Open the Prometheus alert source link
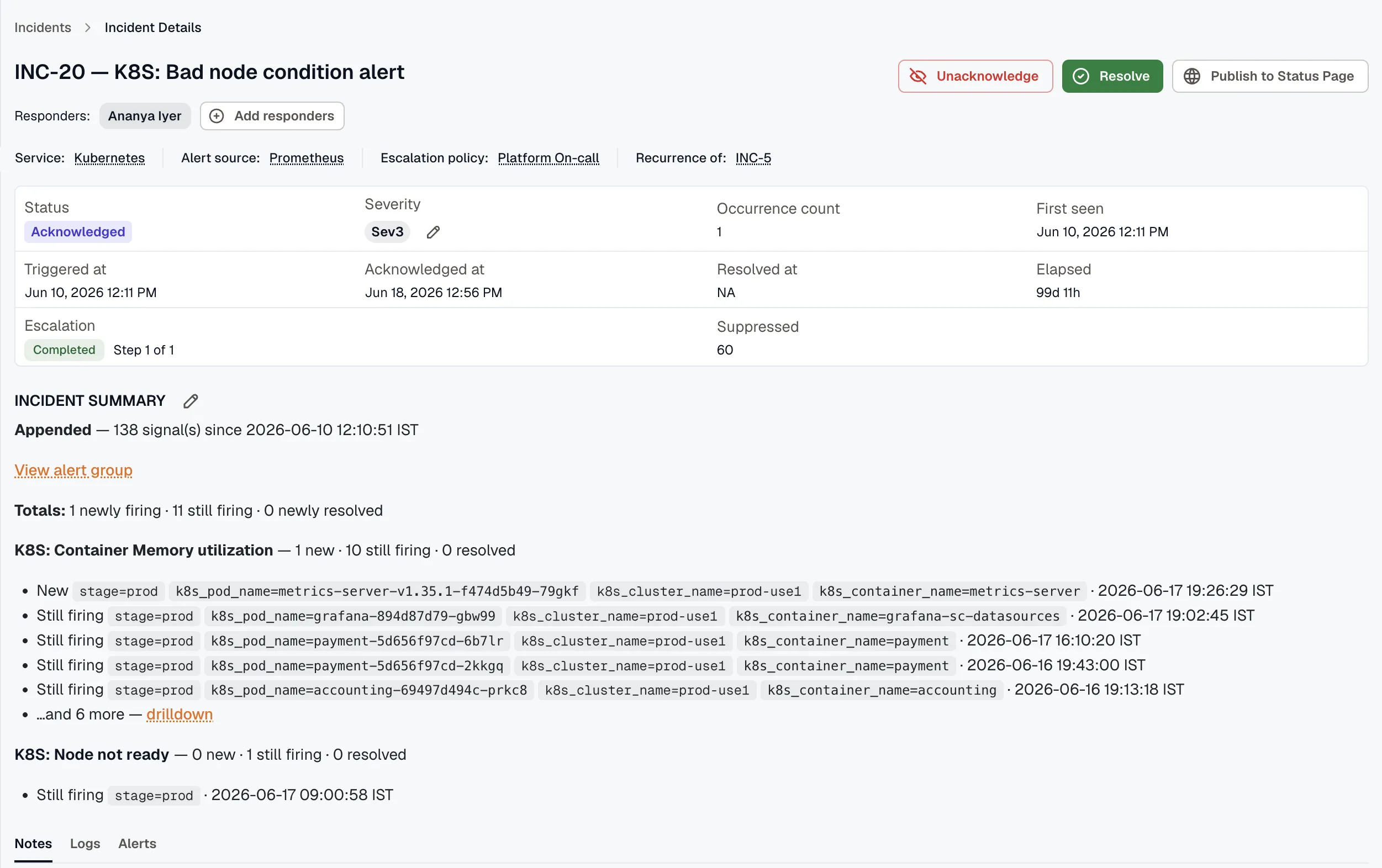The height and width of the screenshot is (868, 1382). [307, 158]
